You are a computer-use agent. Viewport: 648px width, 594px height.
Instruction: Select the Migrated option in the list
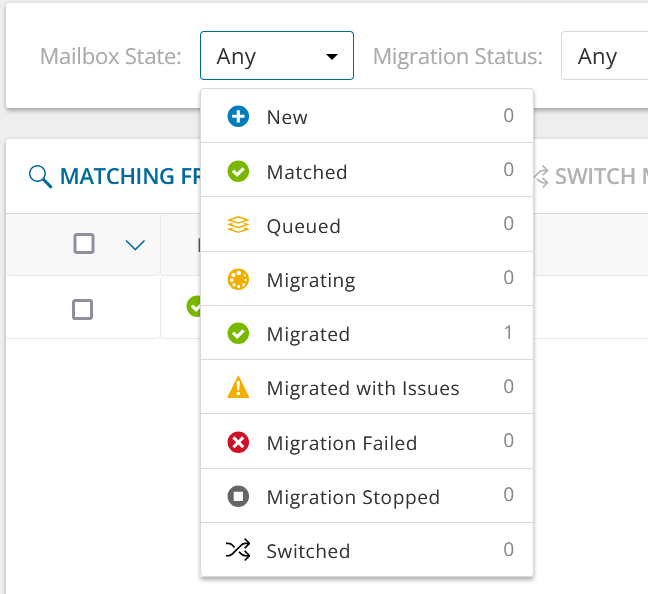coord(308,334)
